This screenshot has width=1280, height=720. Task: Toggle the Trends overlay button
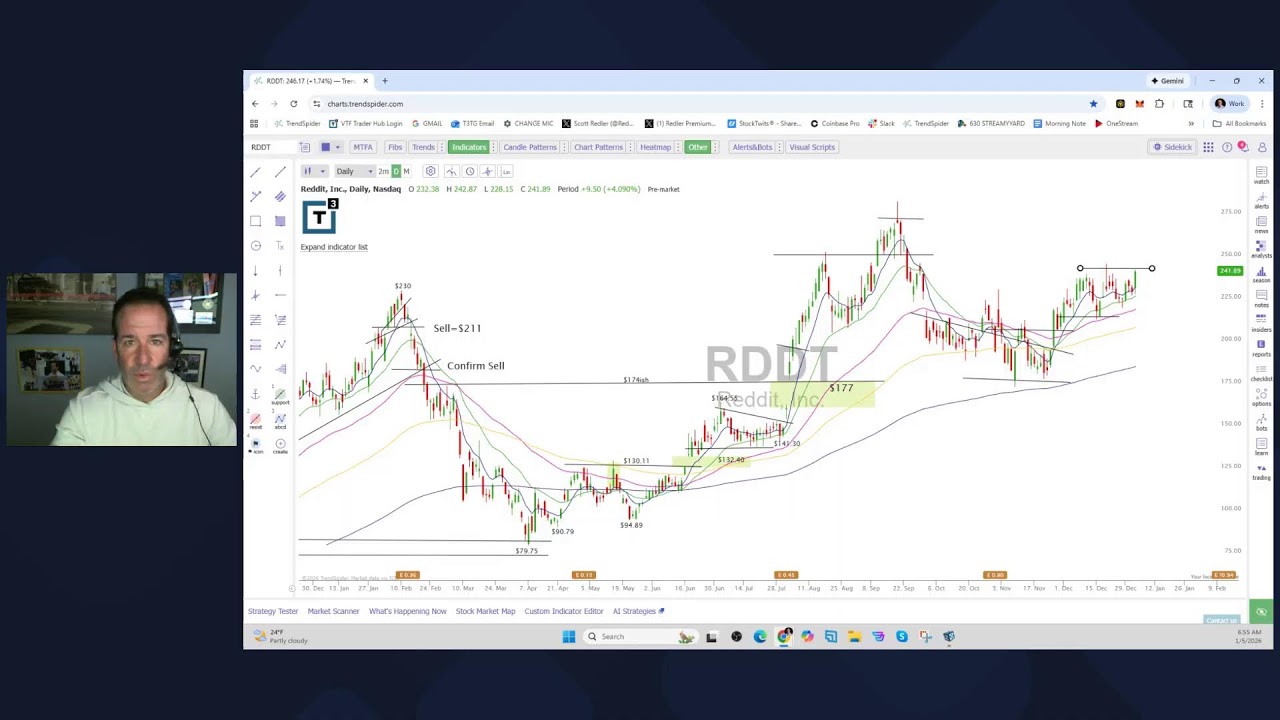(x=423, y=147)
